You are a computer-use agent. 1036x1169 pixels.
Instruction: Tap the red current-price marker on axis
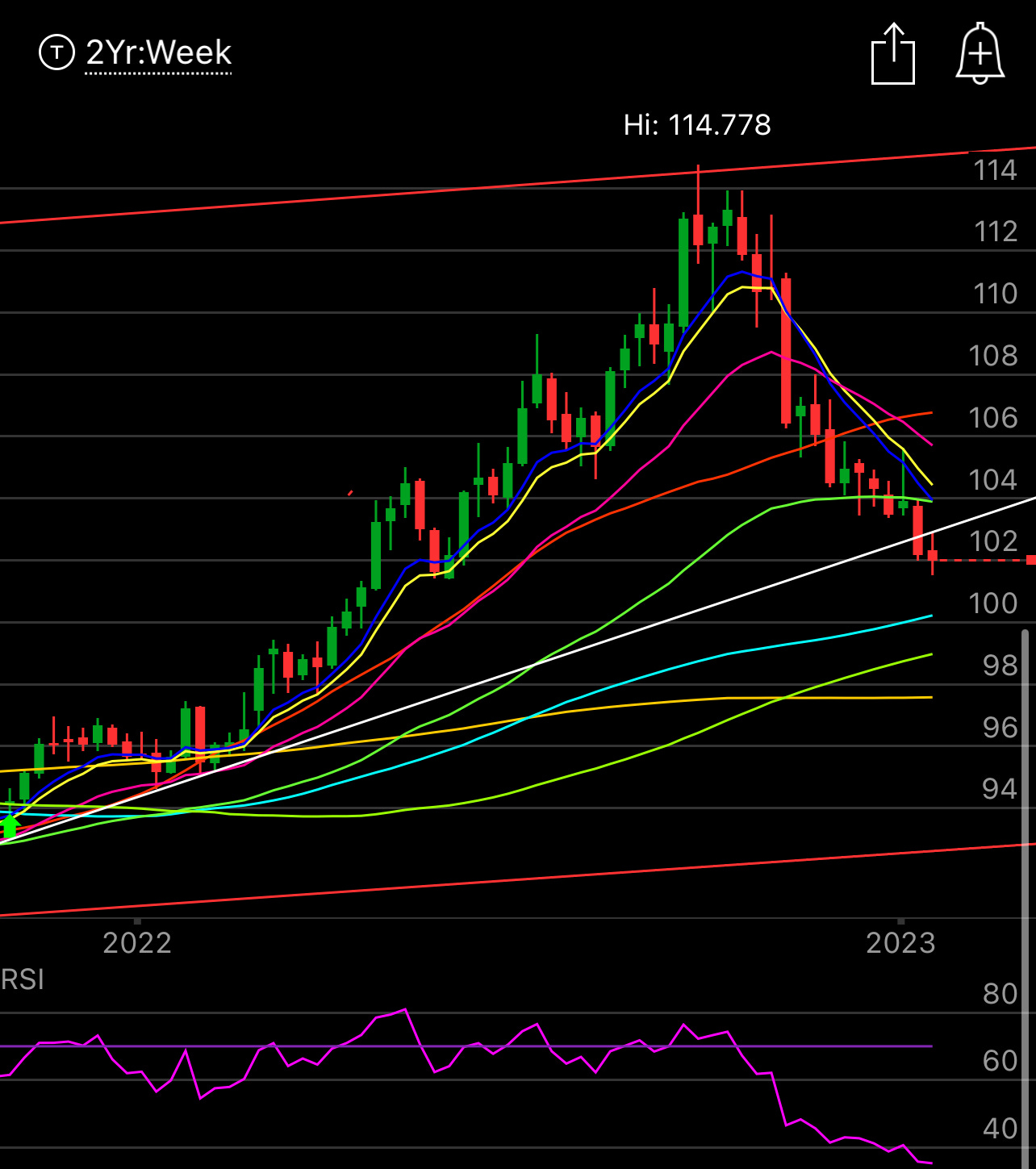pyautogui.click(x=1031, y=560)
